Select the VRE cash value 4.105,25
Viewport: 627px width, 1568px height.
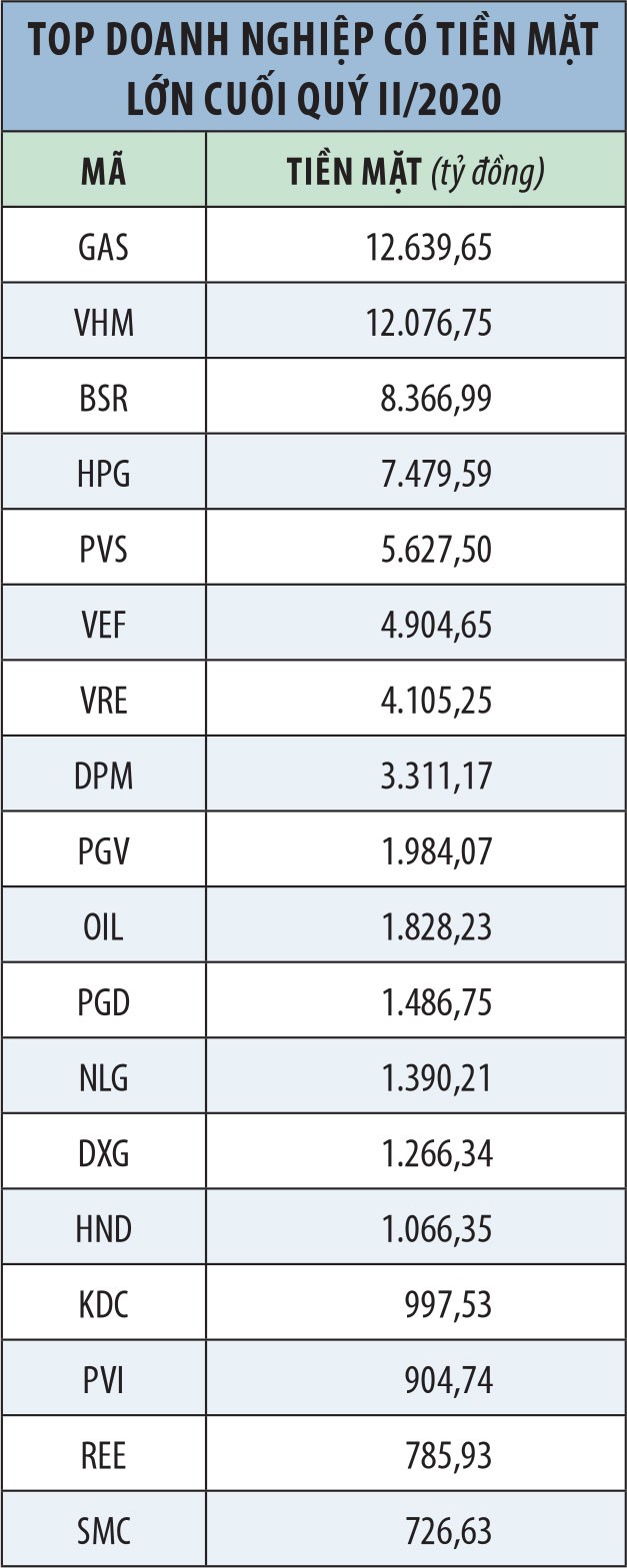pyautogui.click(x=436, y=701)
